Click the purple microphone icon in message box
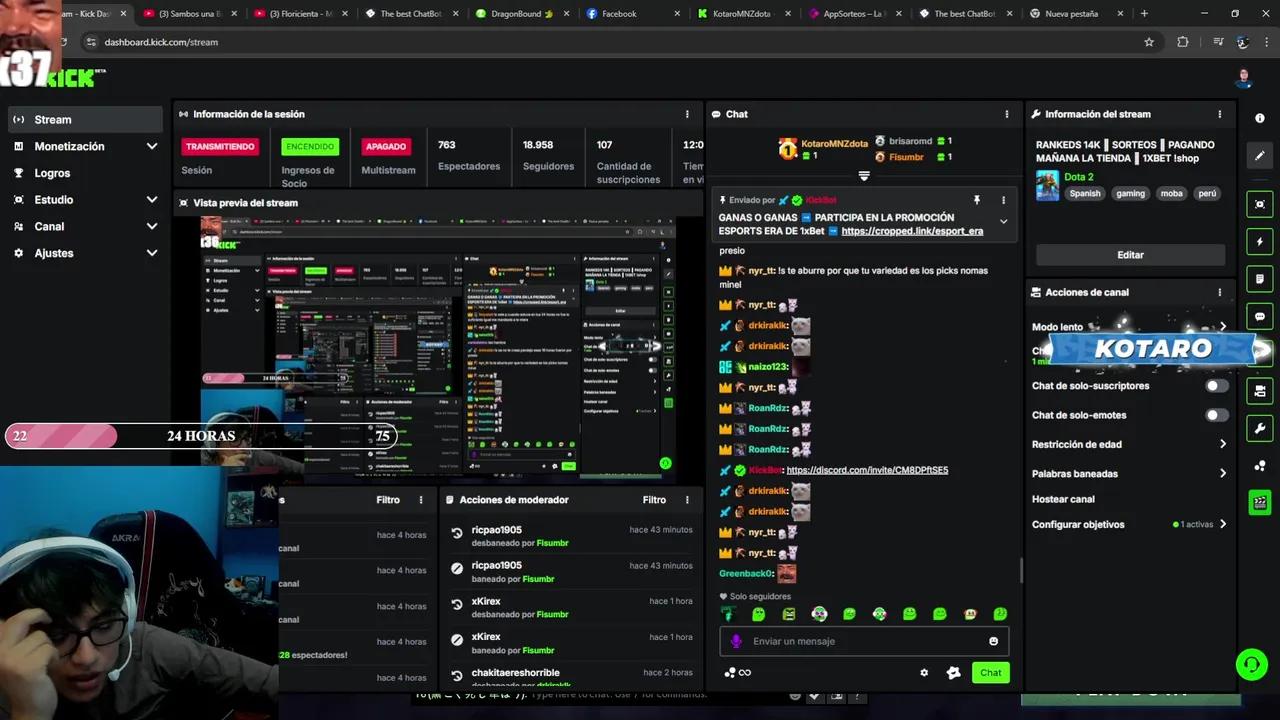The image size is (1280, 720). pos(736,641)
